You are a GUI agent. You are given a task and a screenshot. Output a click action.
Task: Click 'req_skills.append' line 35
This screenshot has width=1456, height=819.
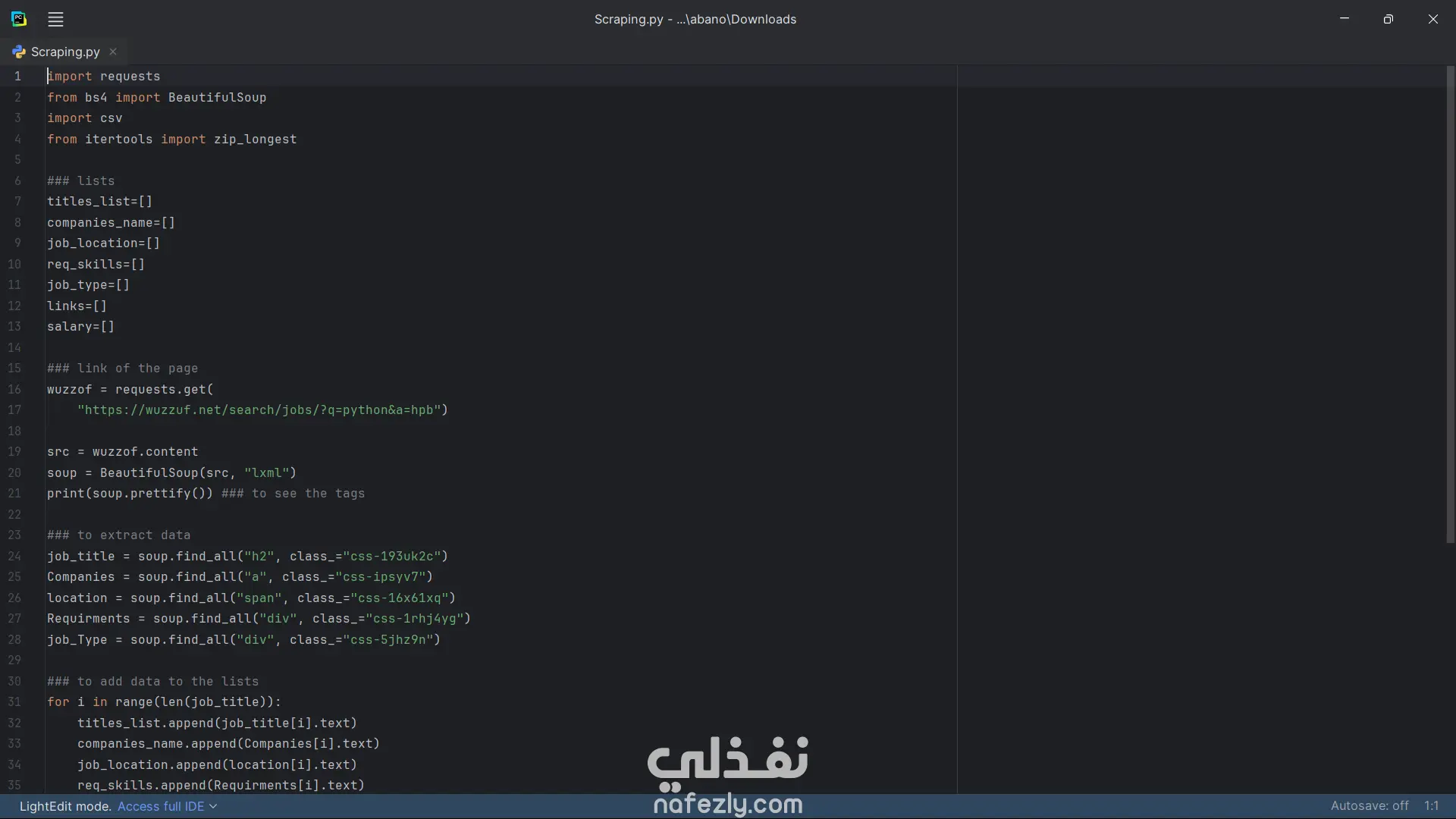(221, 785)
